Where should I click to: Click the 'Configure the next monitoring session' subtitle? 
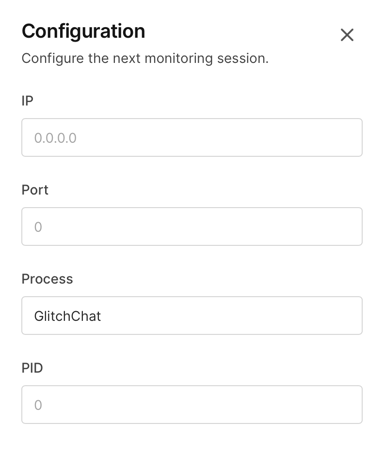[x=145, y=59]
